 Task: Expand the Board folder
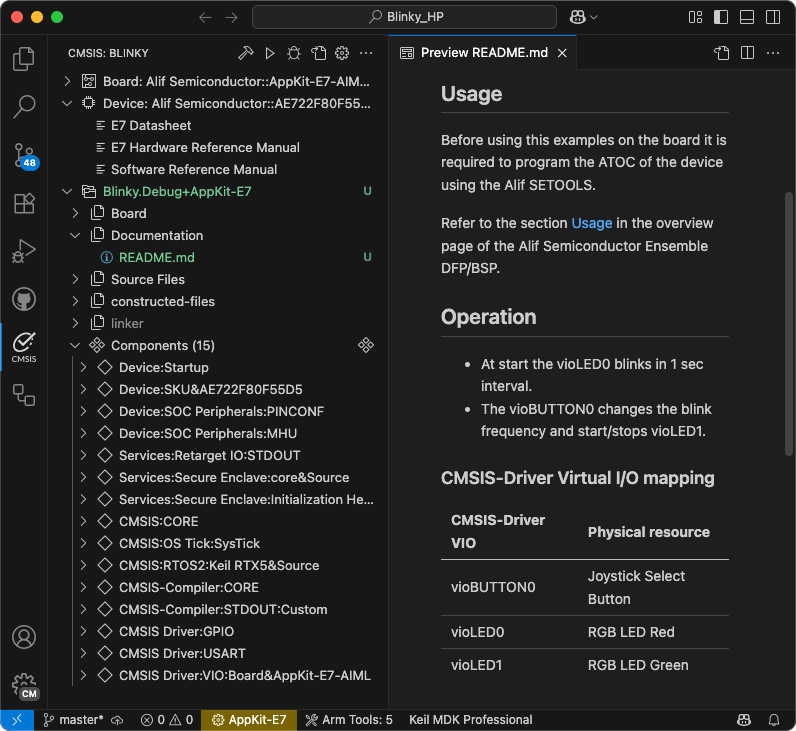[x=75, y=213]
